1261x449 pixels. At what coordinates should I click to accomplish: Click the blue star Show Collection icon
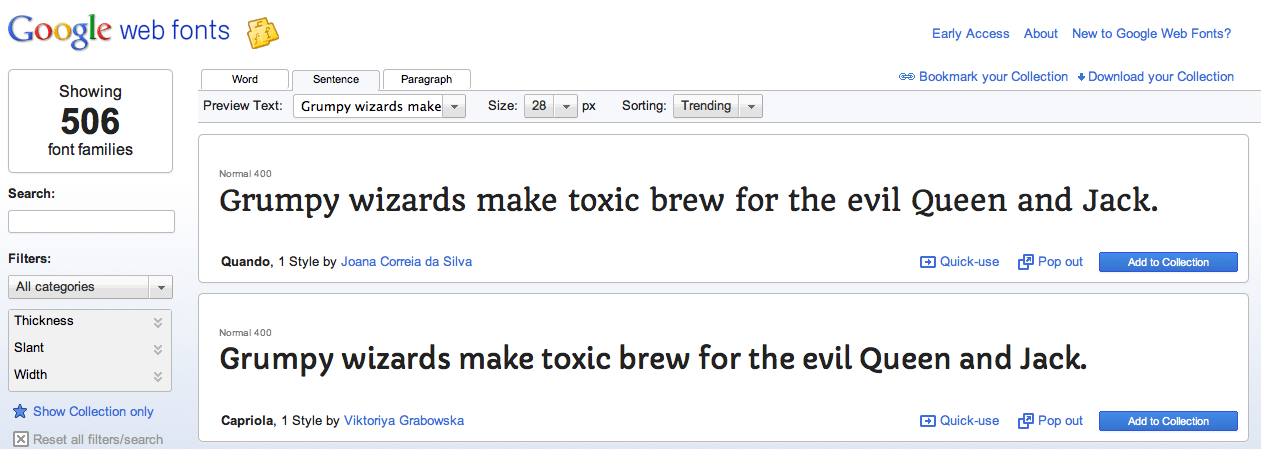pyautogui.click(x=20, y=412)
